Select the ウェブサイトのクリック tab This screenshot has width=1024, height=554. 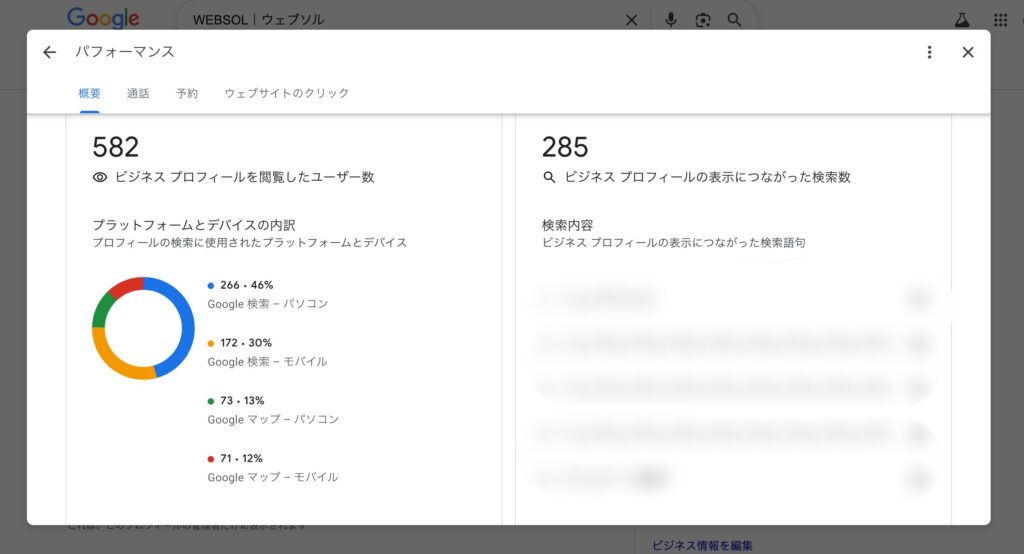pos(287,93)
